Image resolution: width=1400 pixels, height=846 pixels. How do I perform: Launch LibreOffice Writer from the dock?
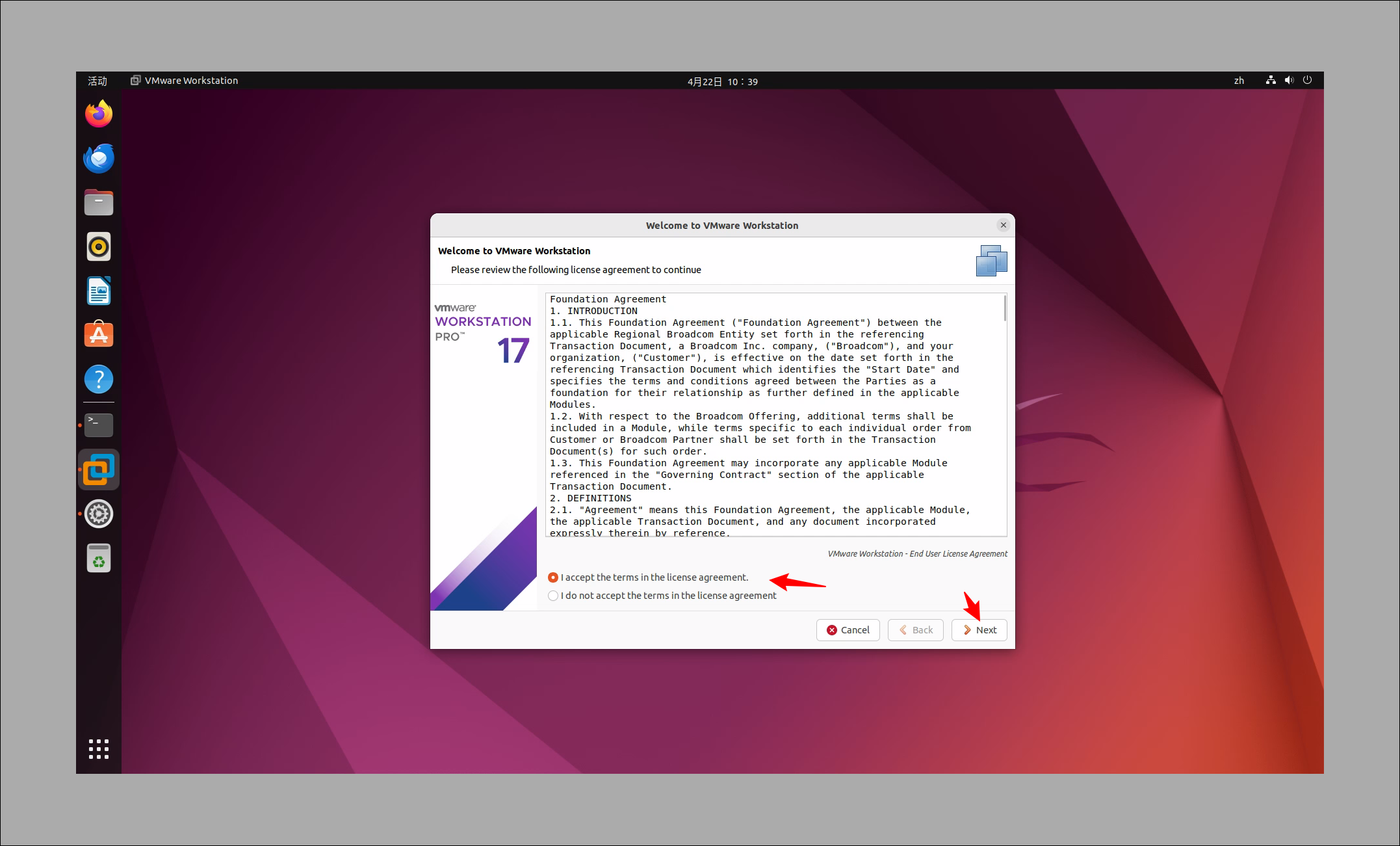tap(99, 291)
